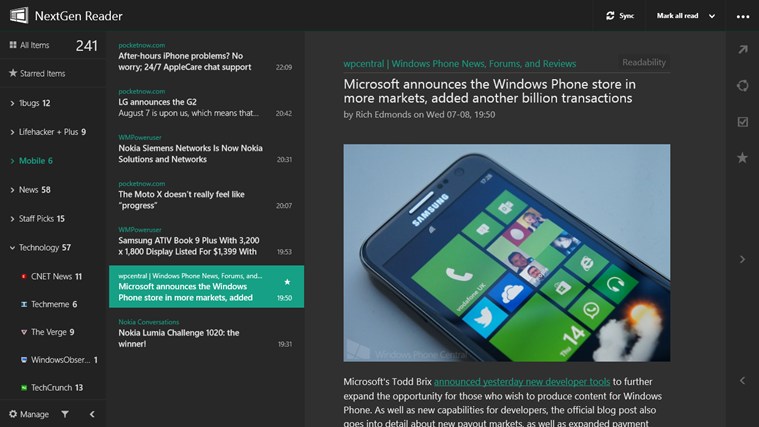Follow 'announced yesterday new developer tools' link
Screen dimensions: 759x427
point(522,382)
